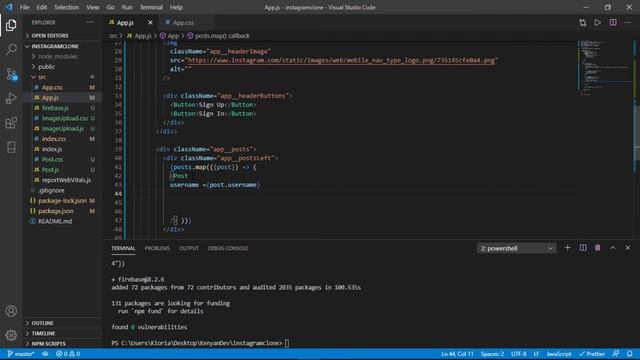Split the editor to the right

(x=613, y=22)
